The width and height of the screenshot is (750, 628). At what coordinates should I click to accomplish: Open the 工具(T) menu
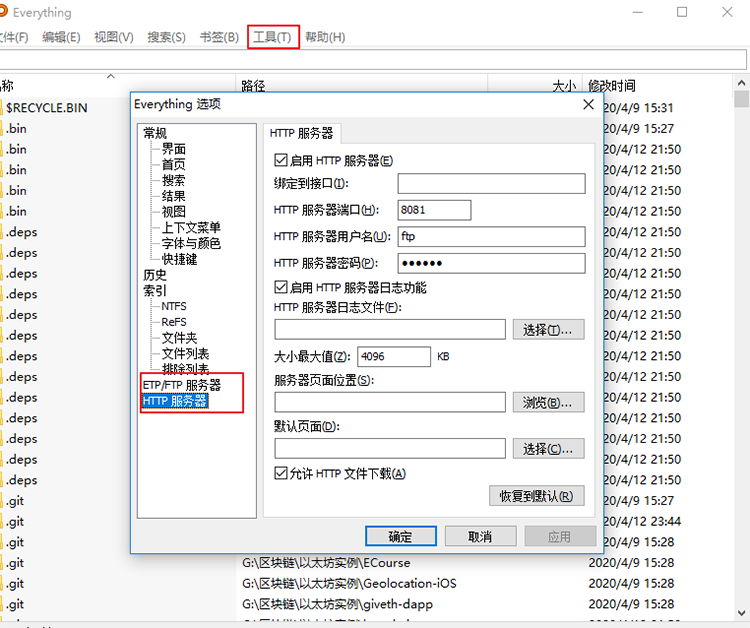pyautogui.click(x=272, y=37)
